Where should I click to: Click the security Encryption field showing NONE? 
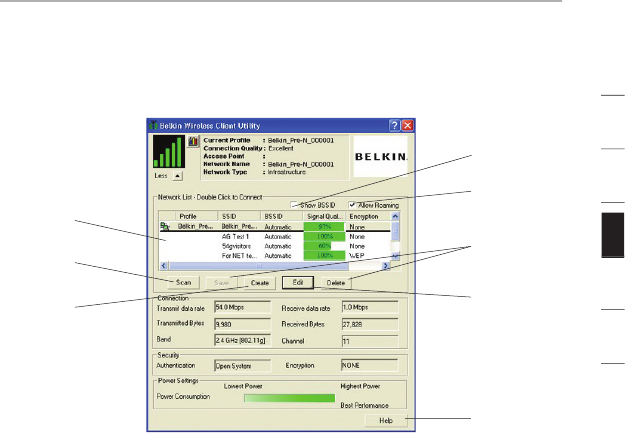pyautogui.click(x=369, y=365)
